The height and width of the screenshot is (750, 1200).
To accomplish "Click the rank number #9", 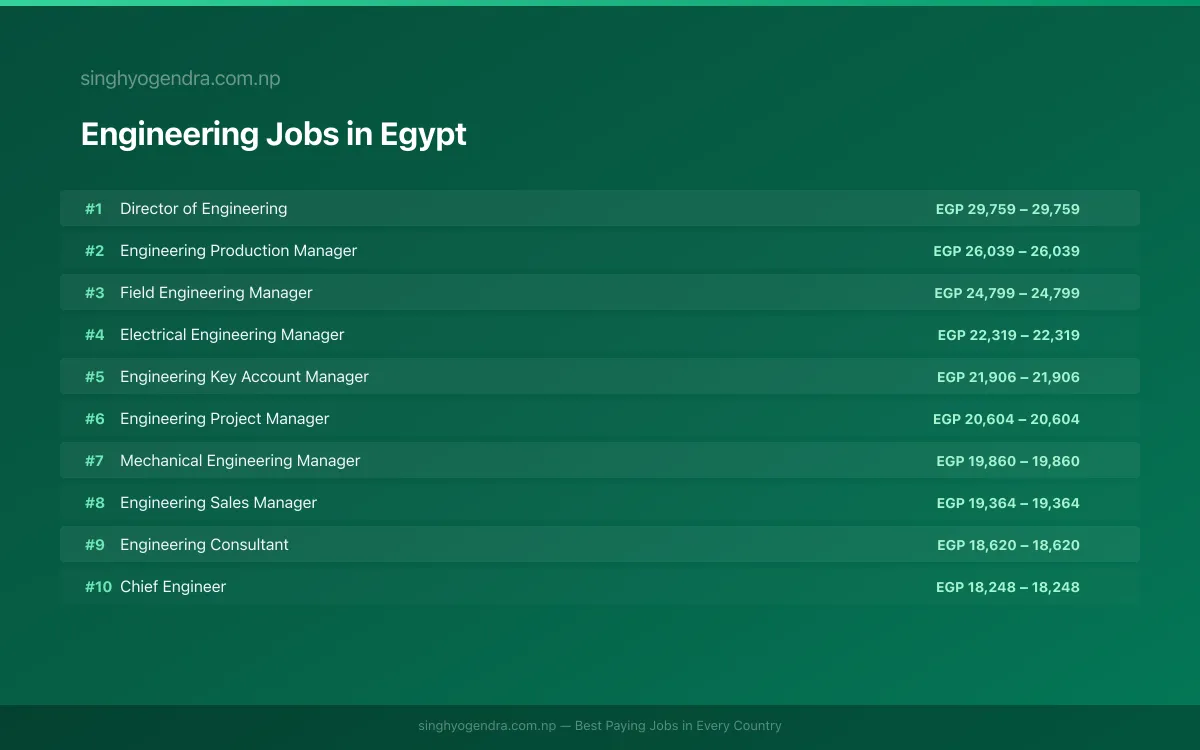I will 94,545.
